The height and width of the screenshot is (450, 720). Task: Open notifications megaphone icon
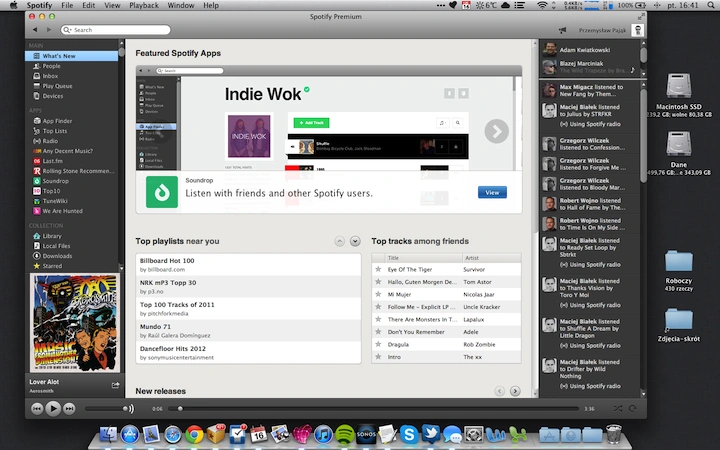(562, 30)
